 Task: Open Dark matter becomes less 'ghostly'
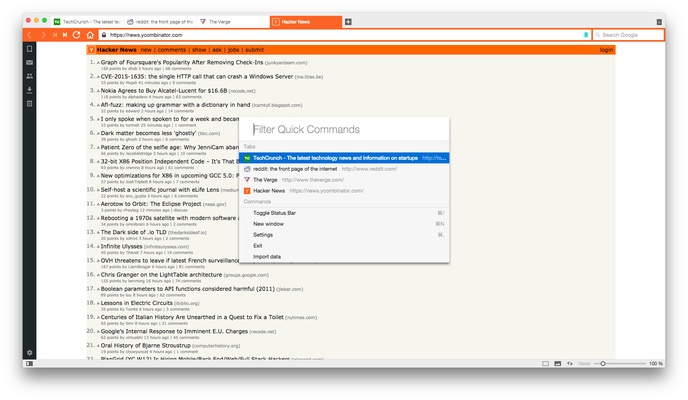pyautogui.click(x=148, y=133)
